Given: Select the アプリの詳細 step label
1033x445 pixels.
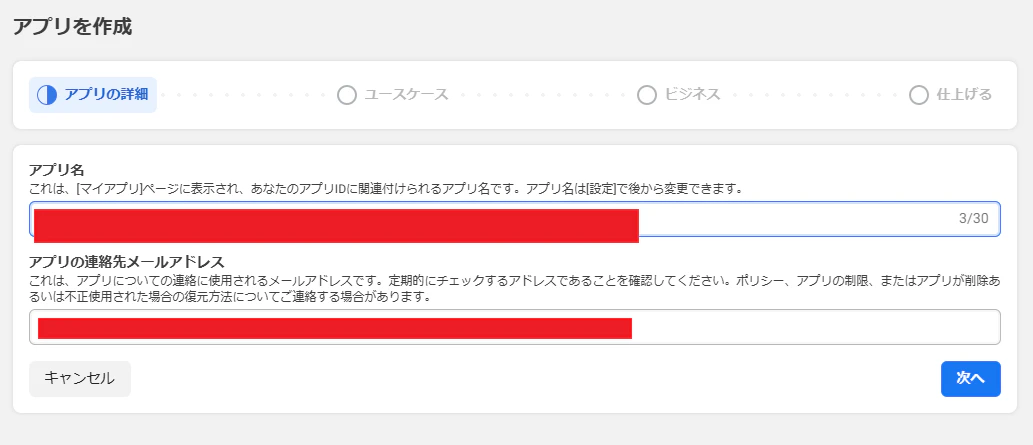Looking at the screenshot, I should click(x=106, y=95).
